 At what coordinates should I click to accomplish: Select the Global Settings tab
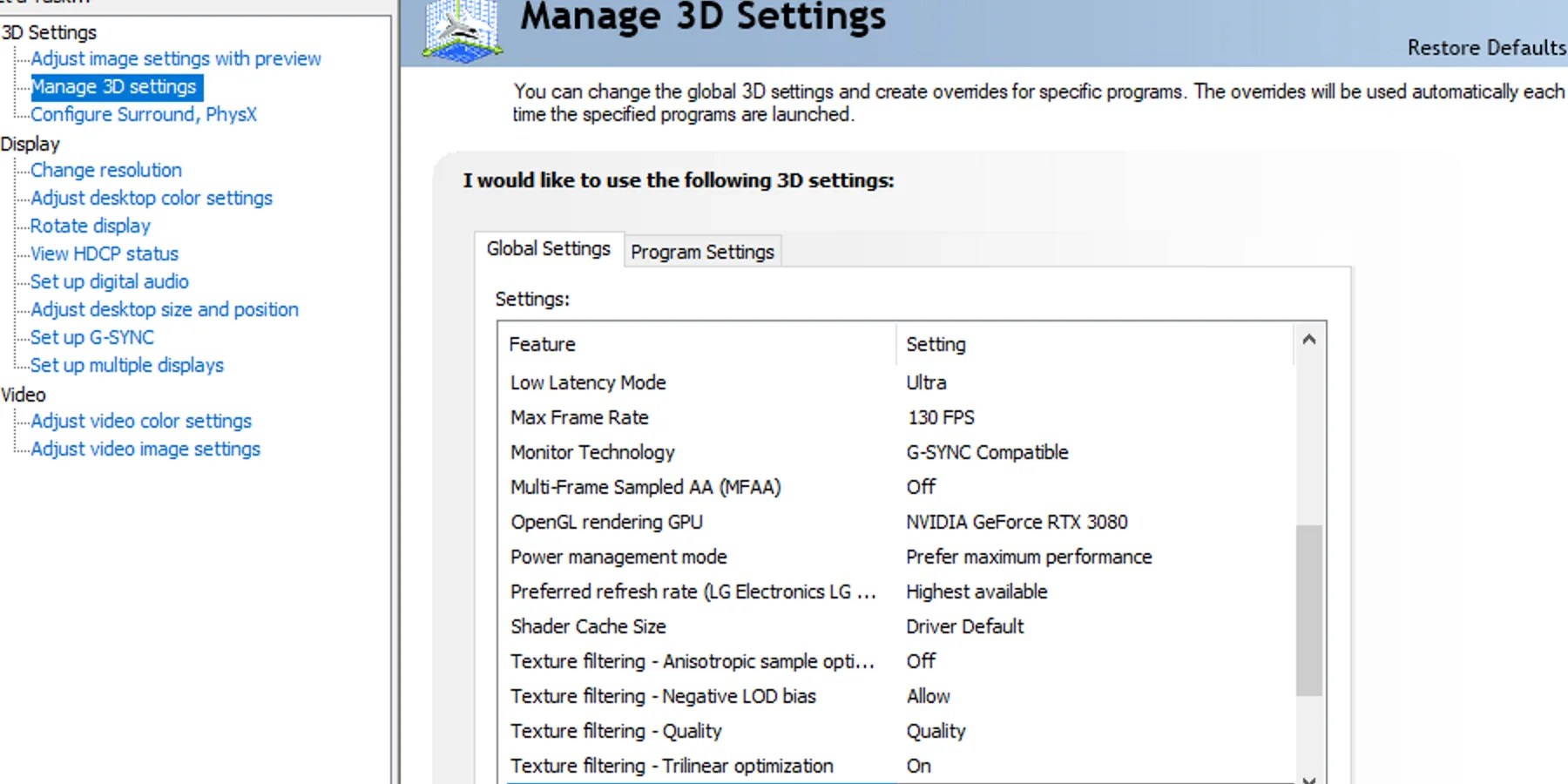pos(549,249)
